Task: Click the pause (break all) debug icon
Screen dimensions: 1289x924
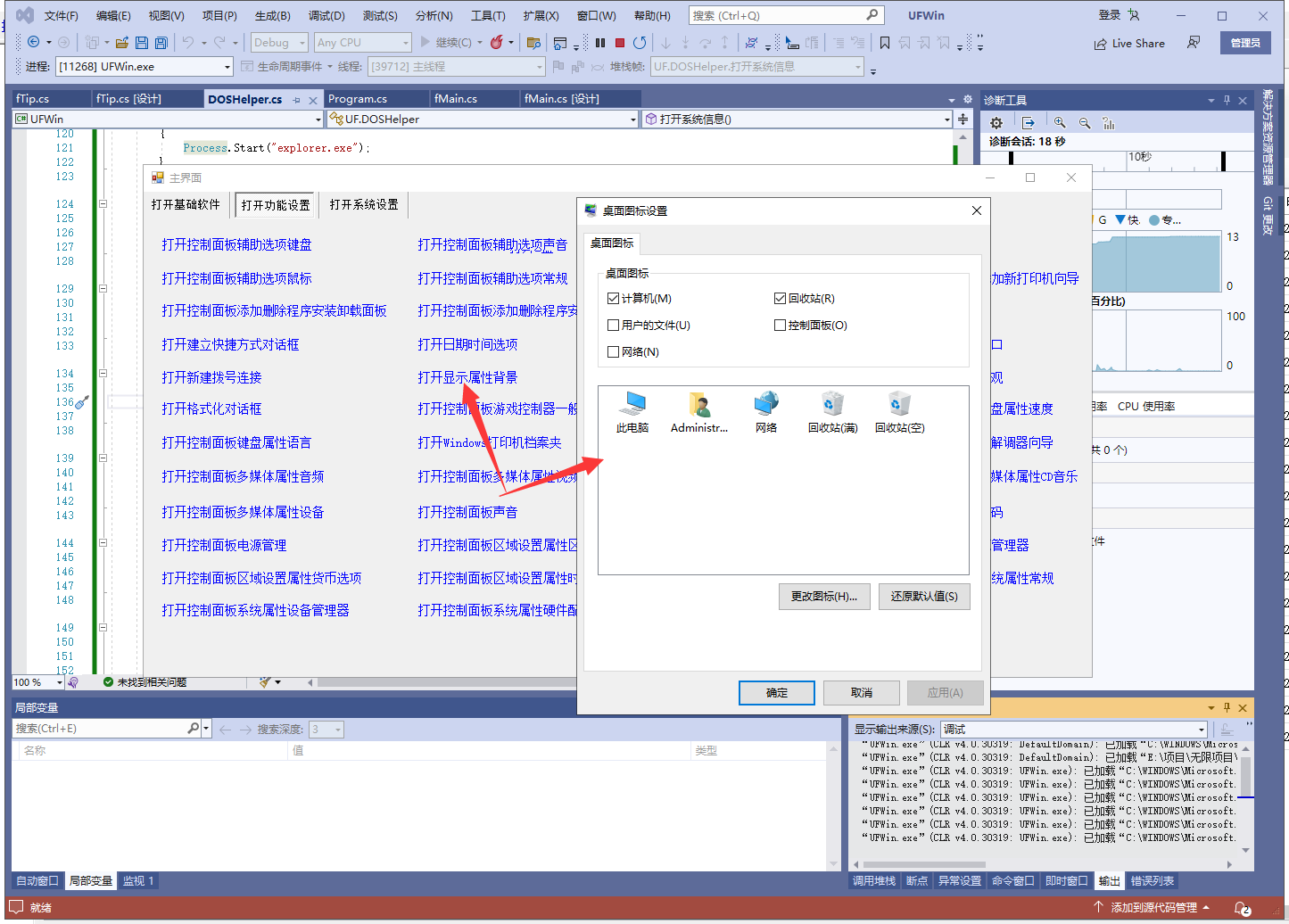Action: coord(600,42)
